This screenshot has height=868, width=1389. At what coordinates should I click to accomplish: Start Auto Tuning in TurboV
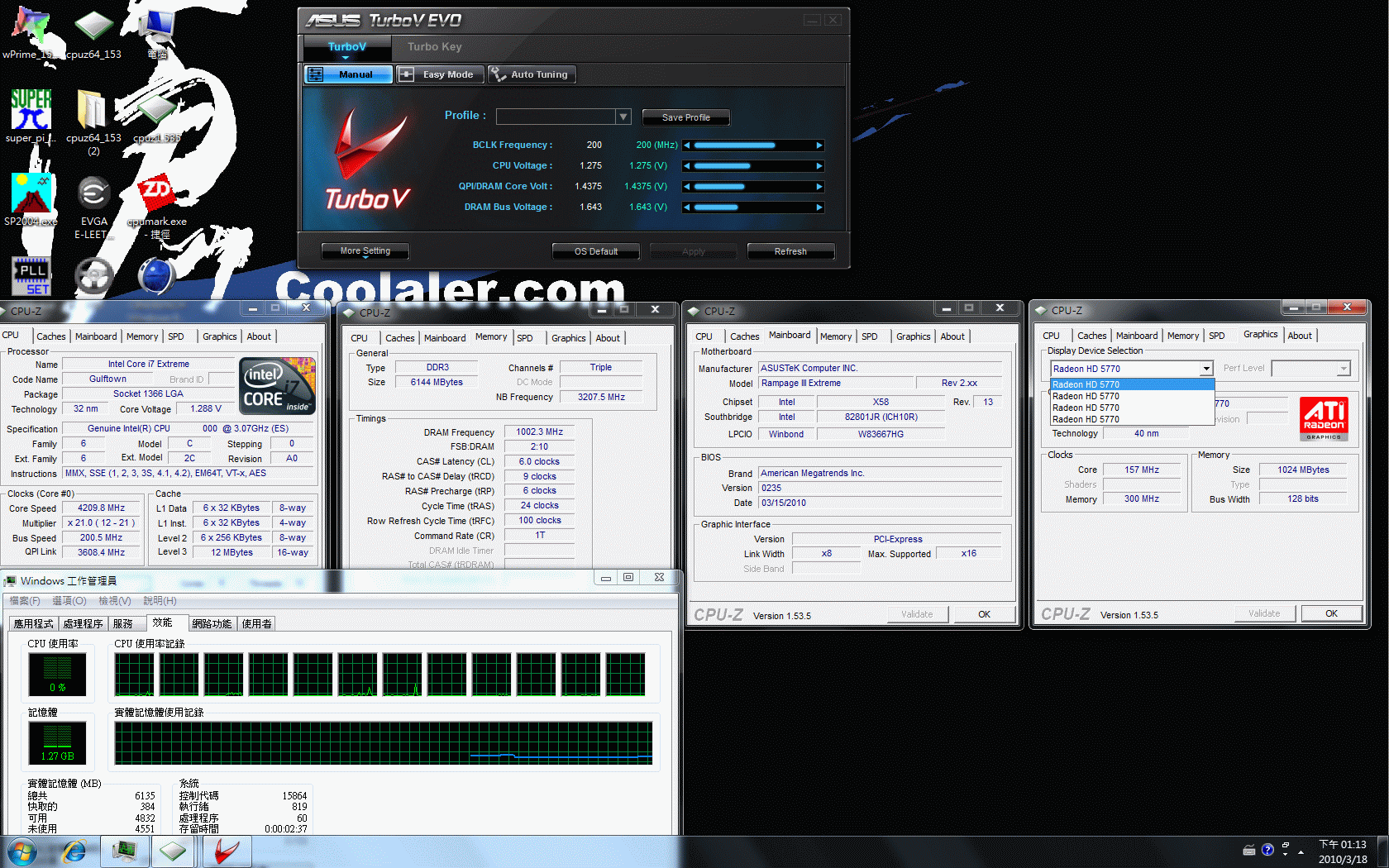point(532,74)
